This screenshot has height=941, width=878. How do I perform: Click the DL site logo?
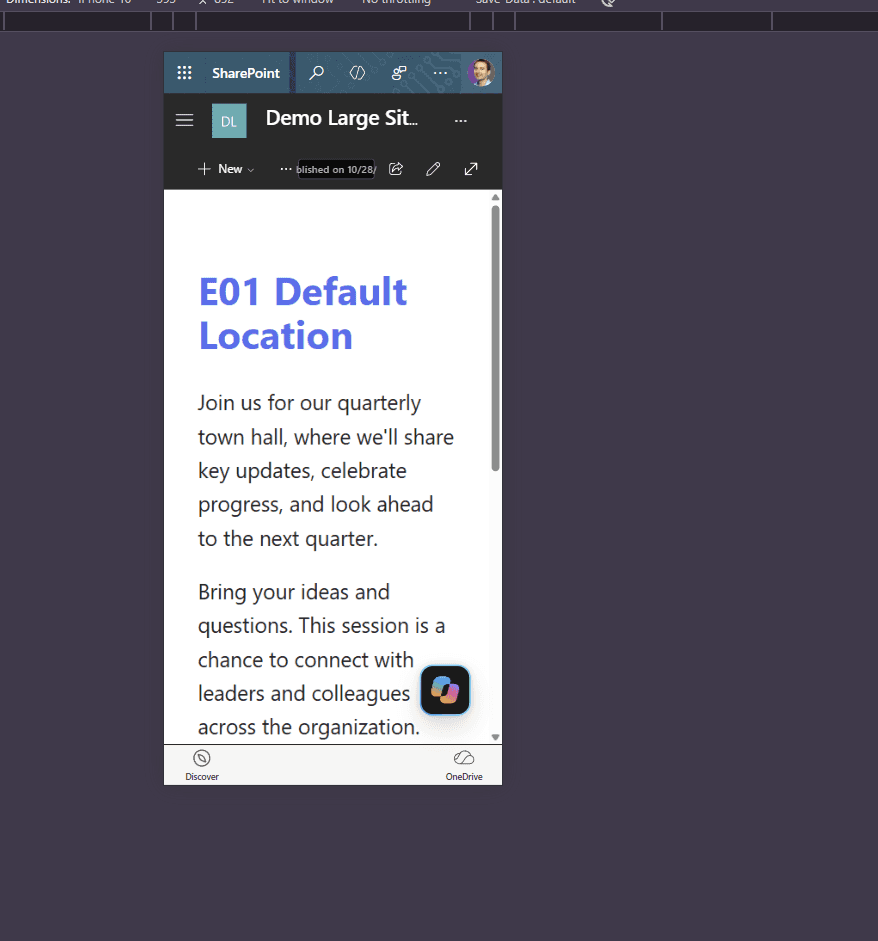pyautogui.click(x=229, y=121)
